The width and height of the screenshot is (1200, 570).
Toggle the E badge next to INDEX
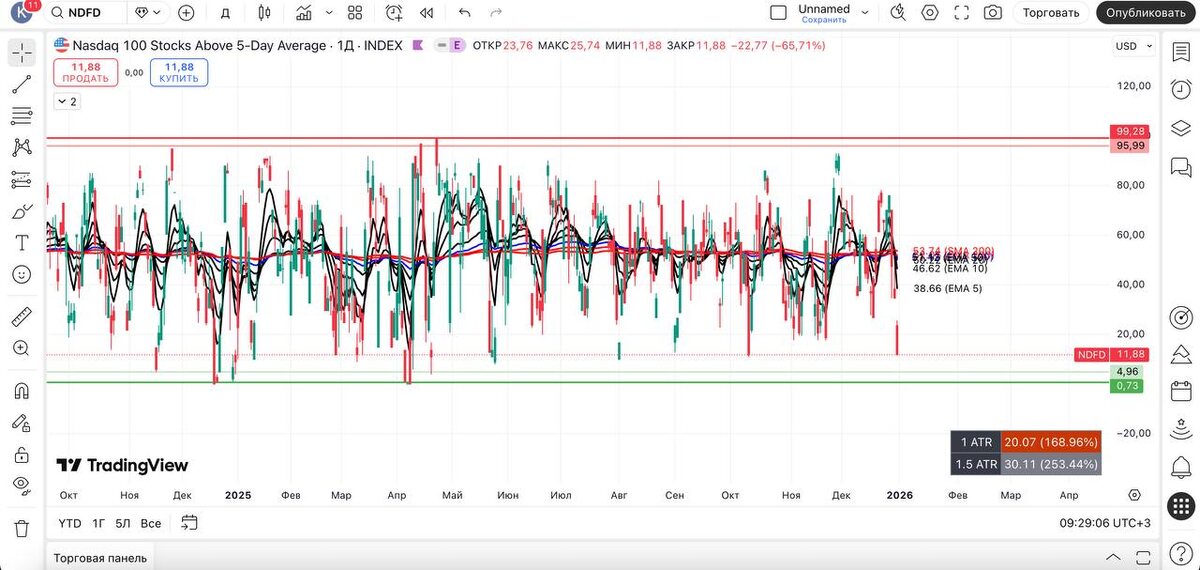pos(457,45)
